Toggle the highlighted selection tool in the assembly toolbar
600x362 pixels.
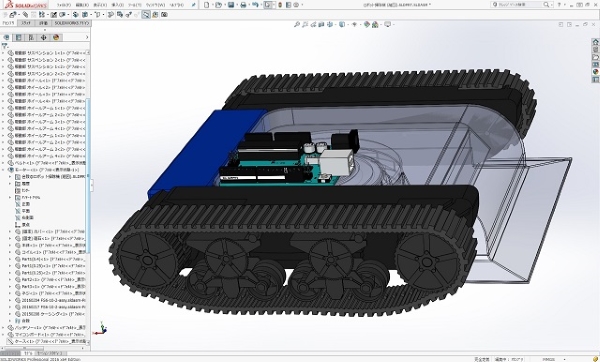click(146, 15)
